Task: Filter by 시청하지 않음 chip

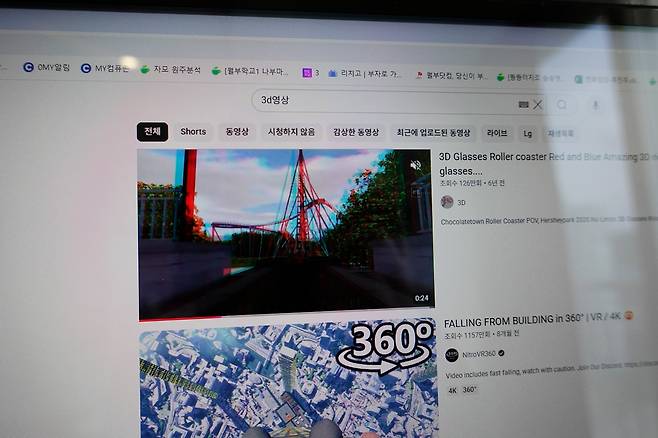Action: coord(291,132)
